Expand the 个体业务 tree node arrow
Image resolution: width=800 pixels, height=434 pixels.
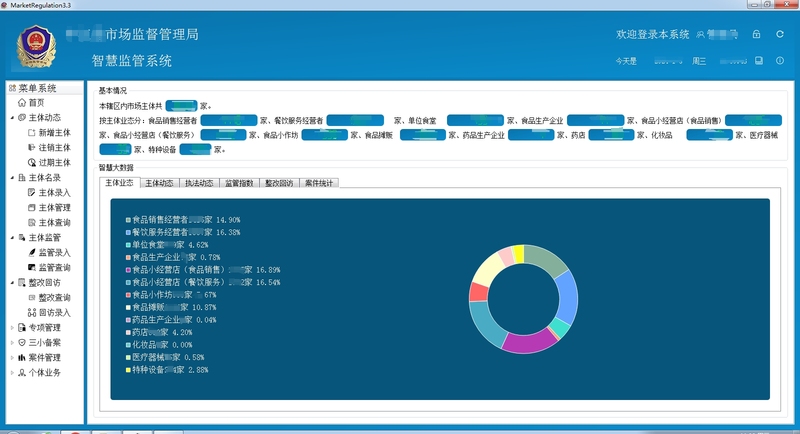[x=12, y=373]
